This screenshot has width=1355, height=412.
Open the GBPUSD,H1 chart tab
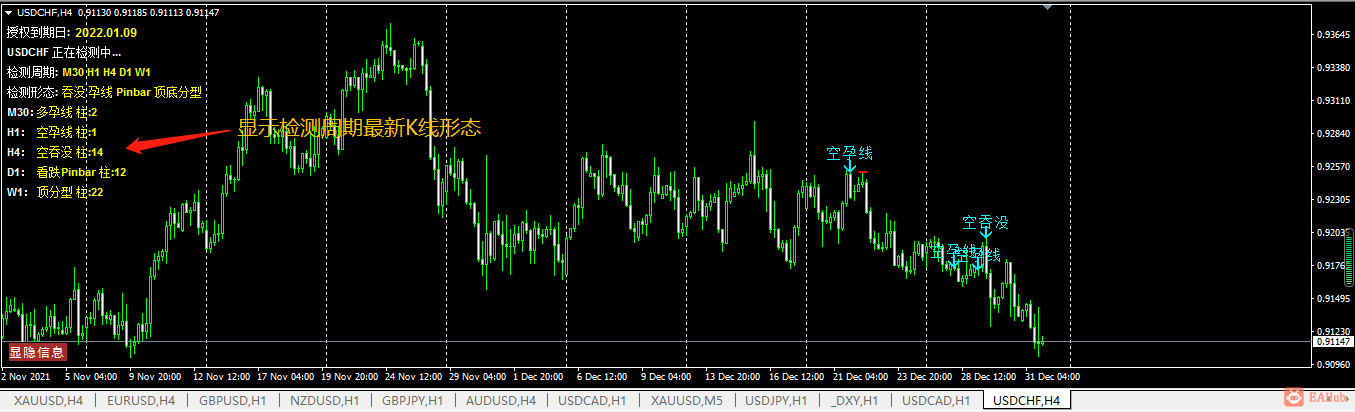click(233, 400)
